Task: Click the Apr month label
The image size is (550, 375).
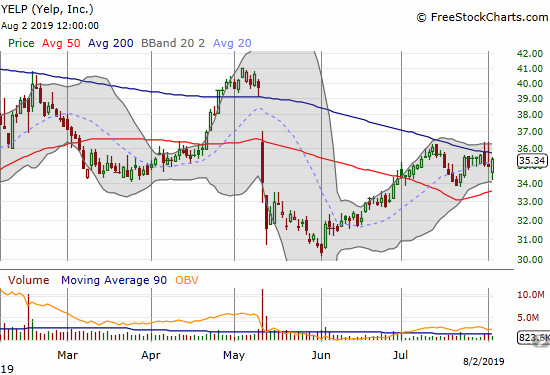Action: pyautogui.click(x=151, y=355)
